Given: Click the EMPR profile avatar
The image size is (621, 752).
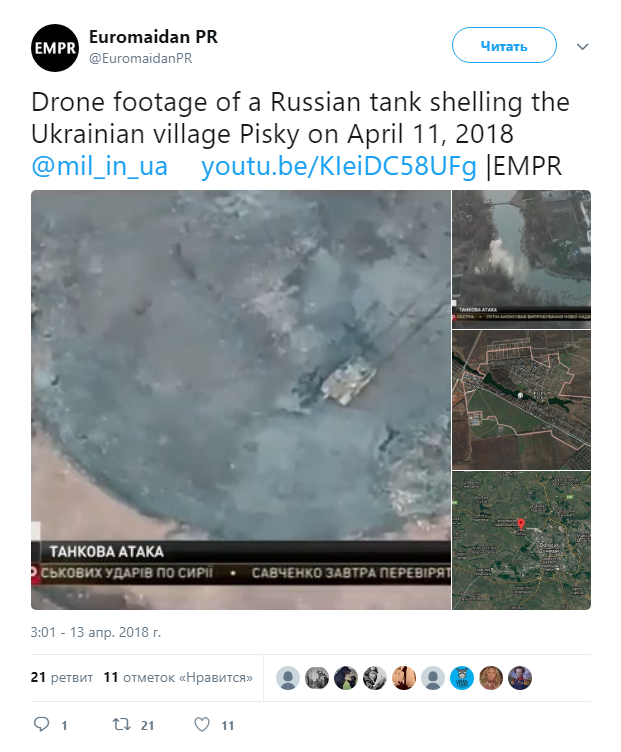Looking at the screenshot, I should coord(55,47).
